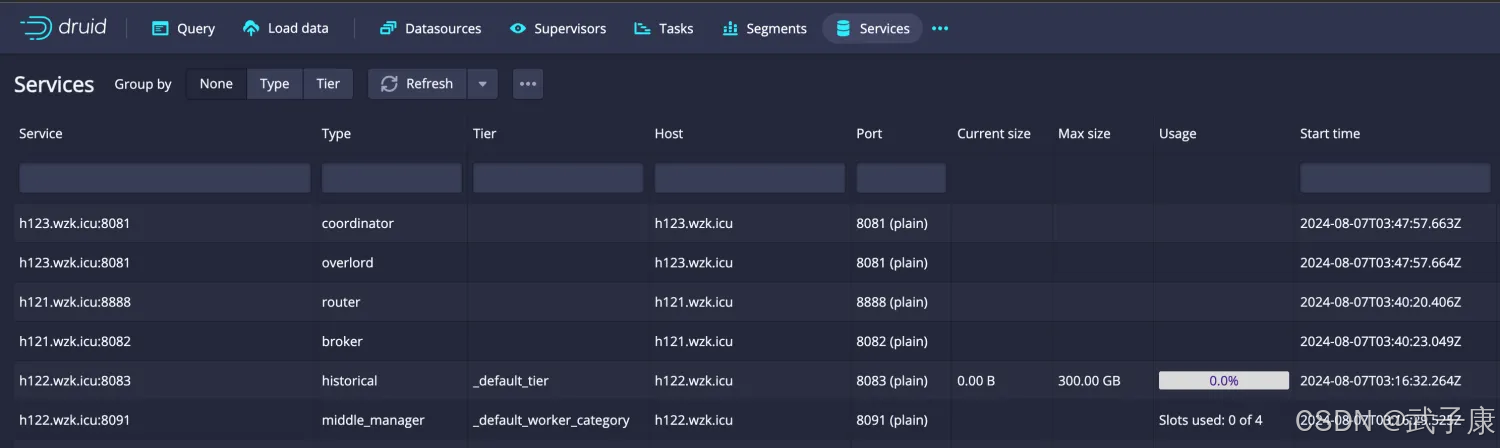Screen dimensions: 1500x448
Task: Group services by Type
Action: click(x=274, y=84)
